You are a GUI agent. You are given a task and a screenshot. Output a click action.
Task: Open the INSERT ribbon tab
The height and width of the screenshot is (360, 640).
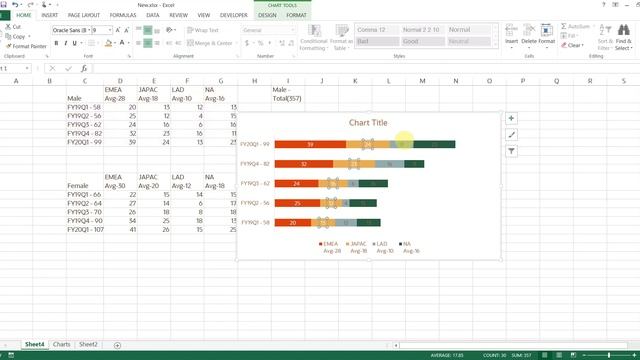coord(49,15)
